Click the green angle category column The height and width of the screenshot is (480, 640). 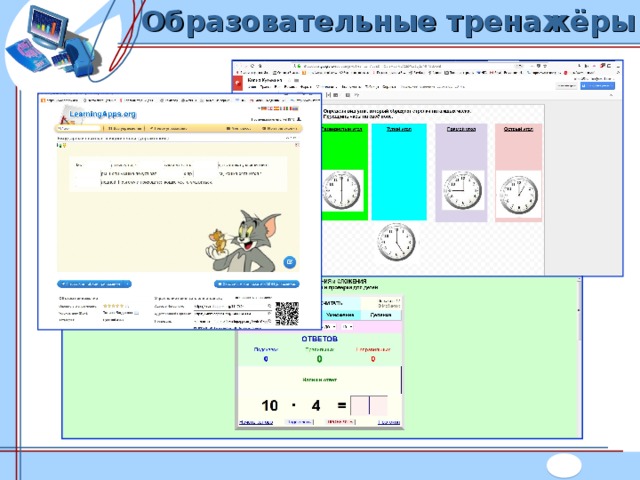(x=345, y=172)
